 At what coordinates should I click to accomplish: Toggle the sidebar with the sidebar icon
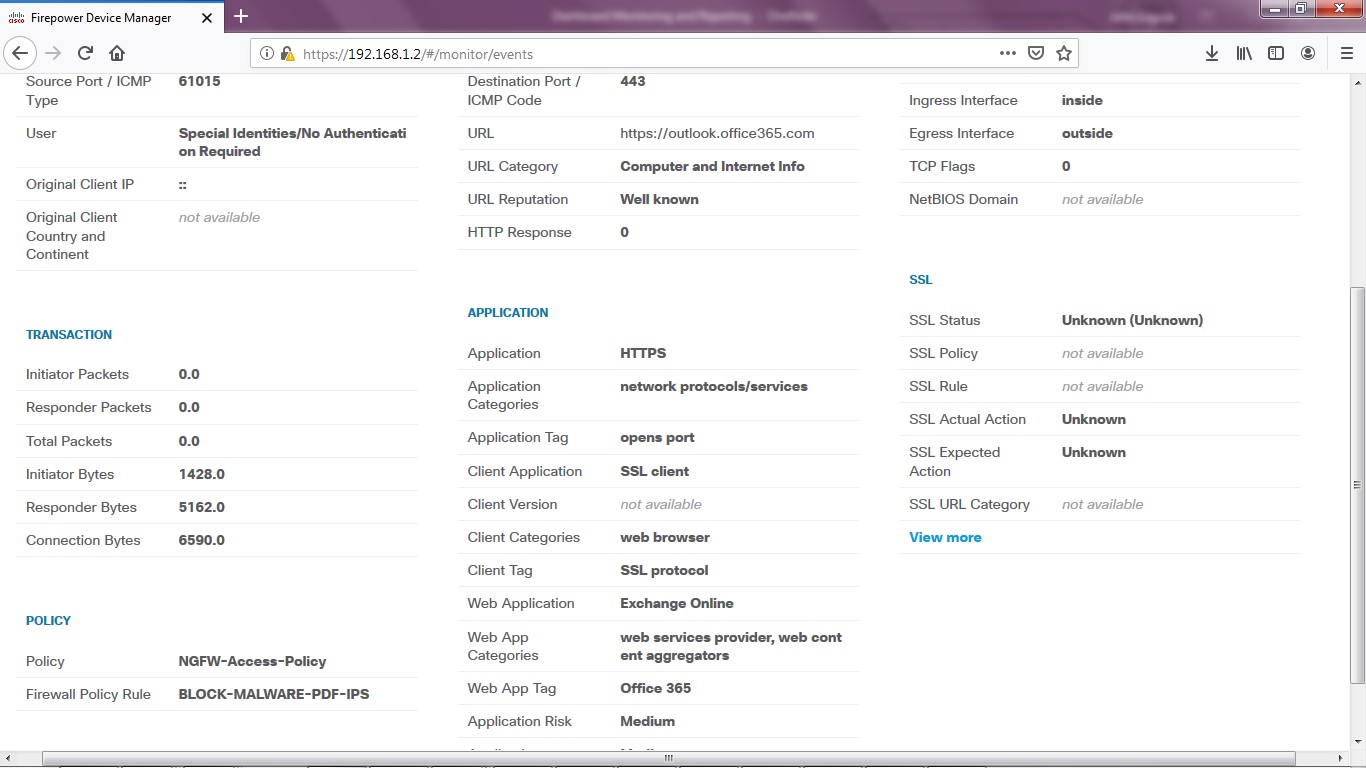[1276, 53]
